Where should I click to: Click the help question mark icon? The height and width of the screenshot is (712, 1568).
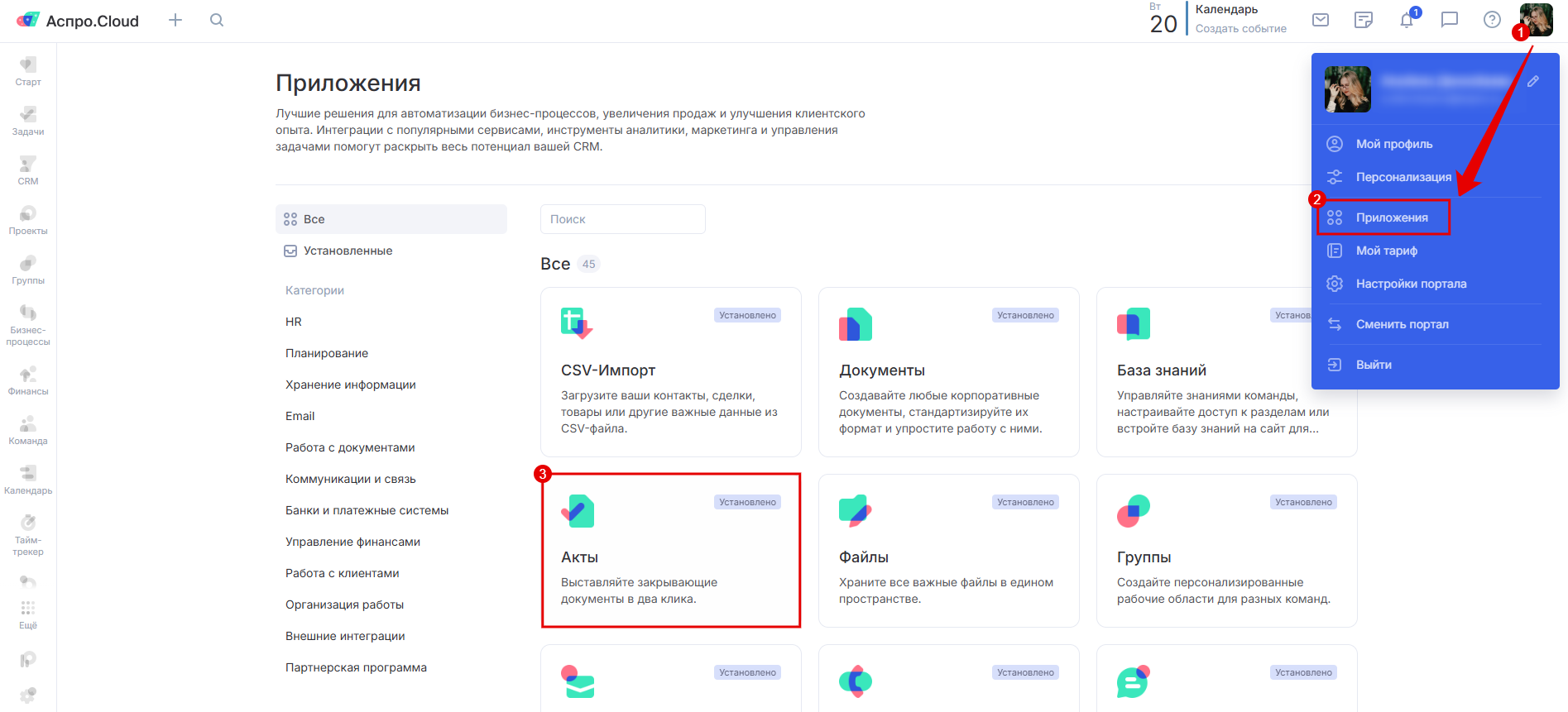click(x=1492, y=20)
